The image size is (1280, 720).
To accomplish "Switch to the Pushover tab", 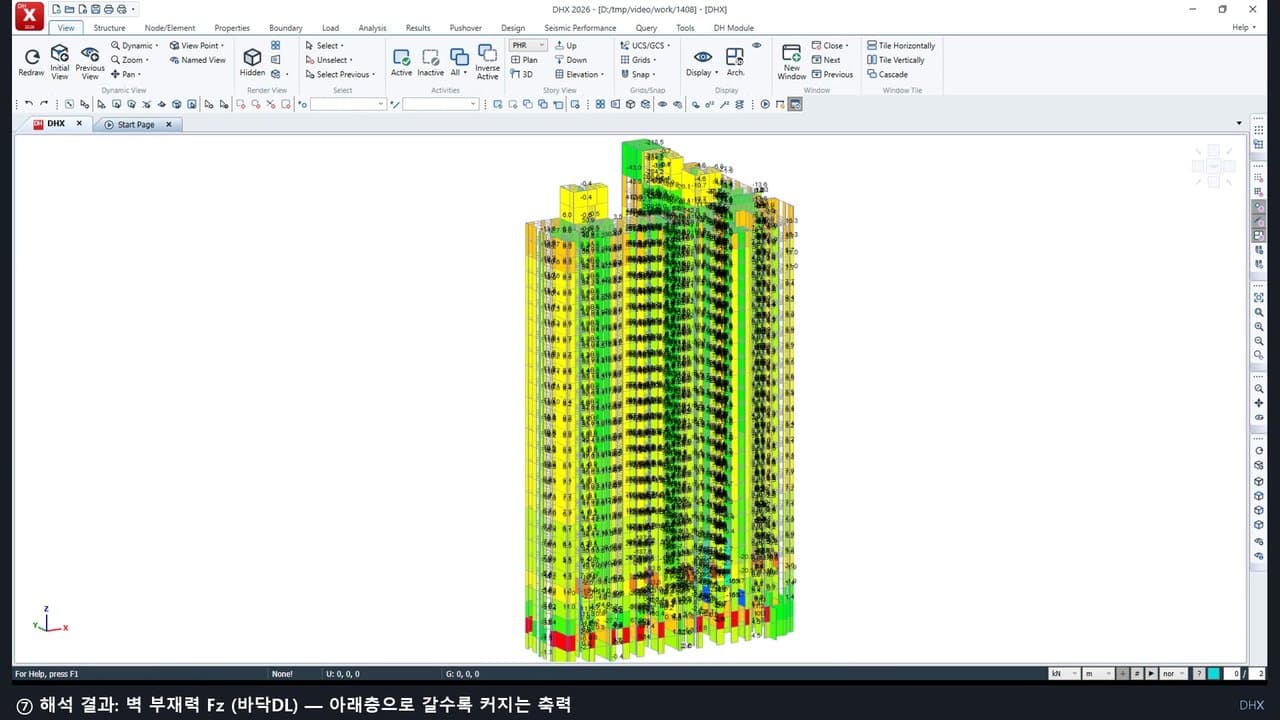I will coord(466,28).
